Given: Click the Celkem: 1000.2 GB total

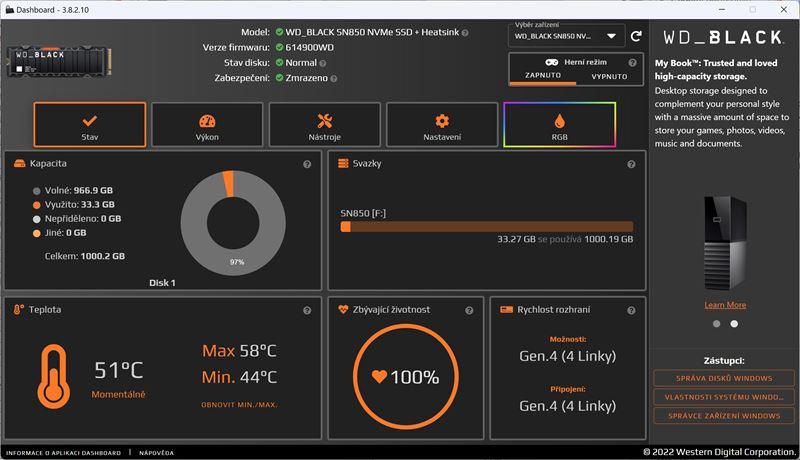Looking at the screenshot, I should (85, 256).
